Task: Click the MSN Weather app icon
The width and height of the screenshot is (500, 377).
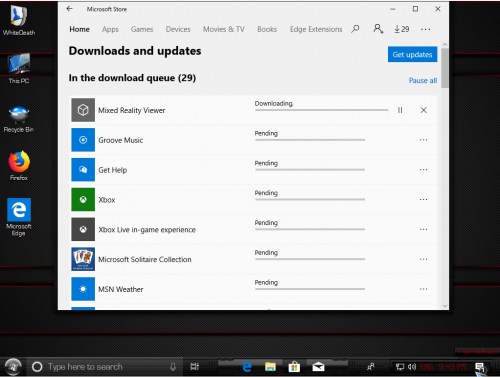Action: [x=83, y=289]
